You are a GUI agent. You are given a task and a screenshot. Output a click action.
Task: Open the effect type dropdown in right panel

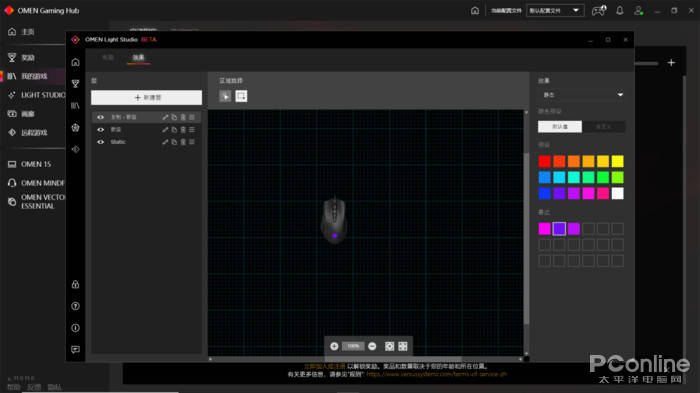(582, 95)
